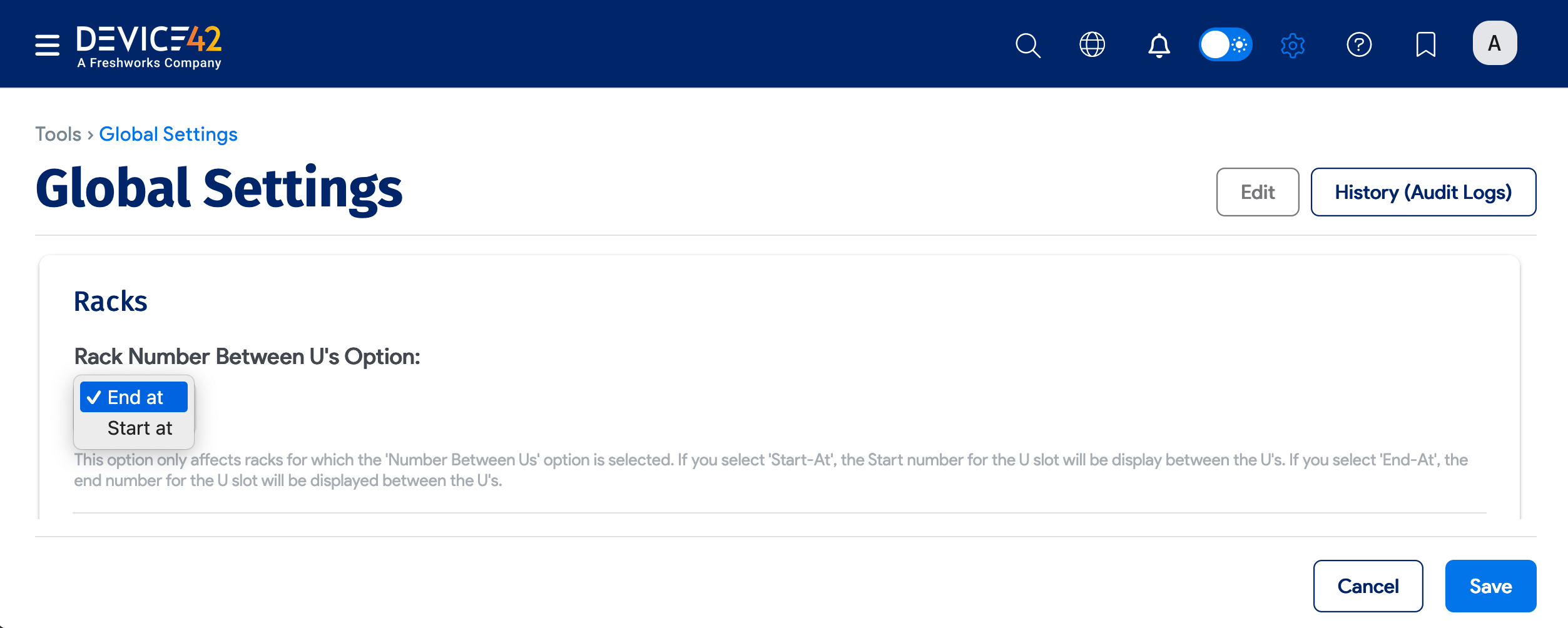1568x628 pixels.
Task: Open the settings gear icon
Action: pyautogui.click(x=1292, y=45)
